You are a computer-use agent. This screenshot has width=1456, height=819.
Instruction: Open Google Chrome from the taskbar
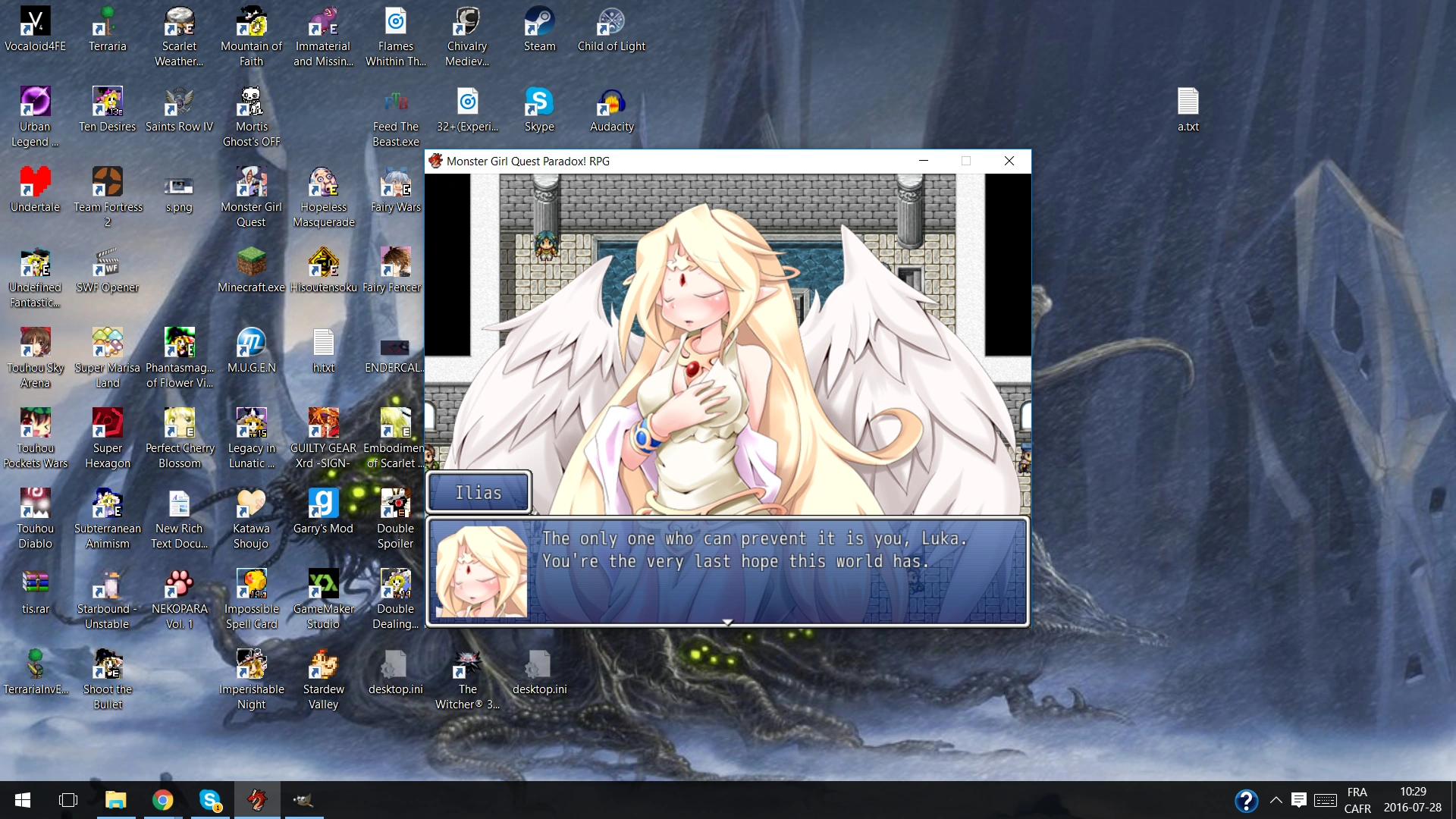(x=162, y=800)
